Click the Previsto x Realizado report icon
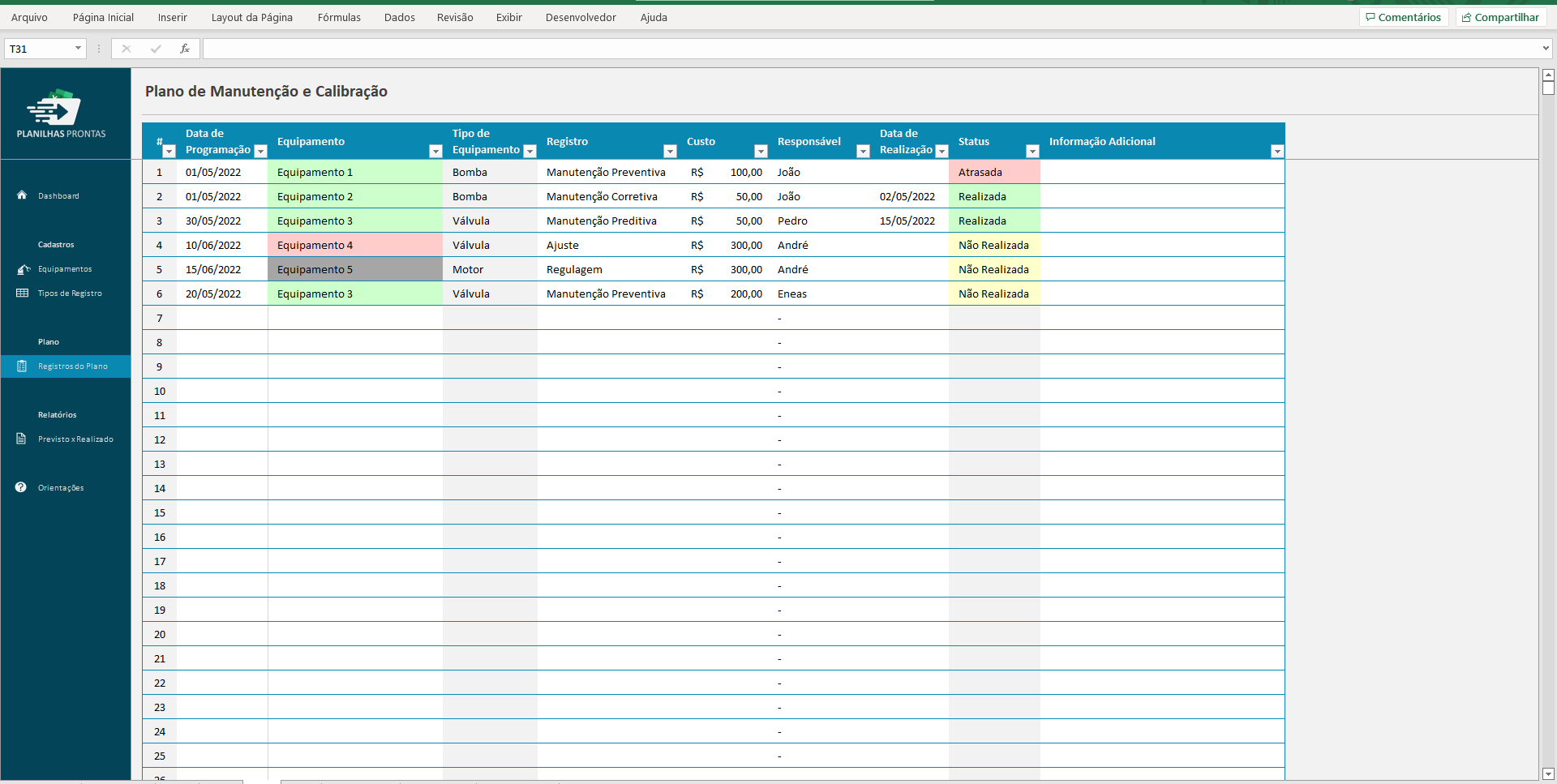 (x=22, y=439)
